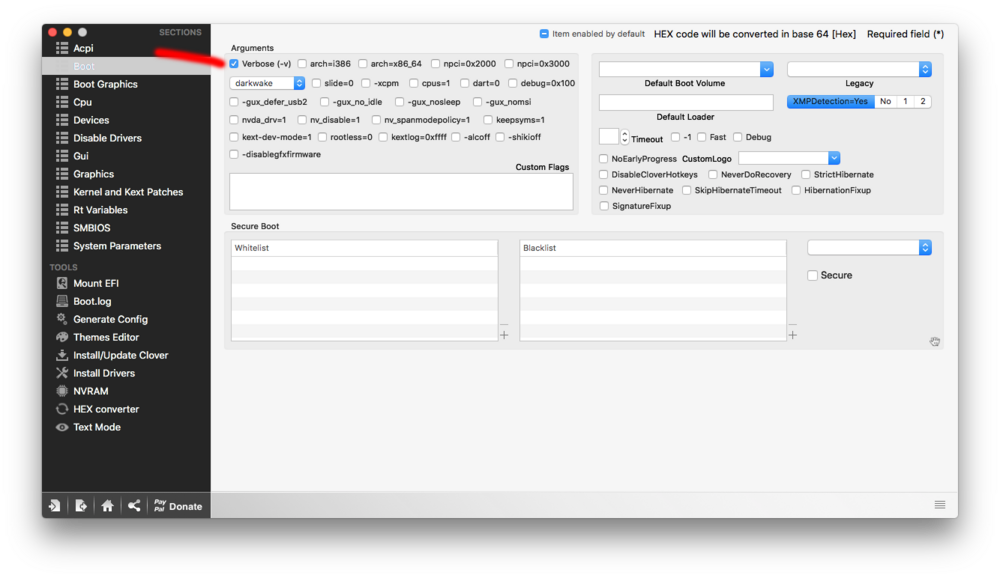Open the Default Boot Volume dropdown
The image size is (1000, 578).
pos(766,69)
